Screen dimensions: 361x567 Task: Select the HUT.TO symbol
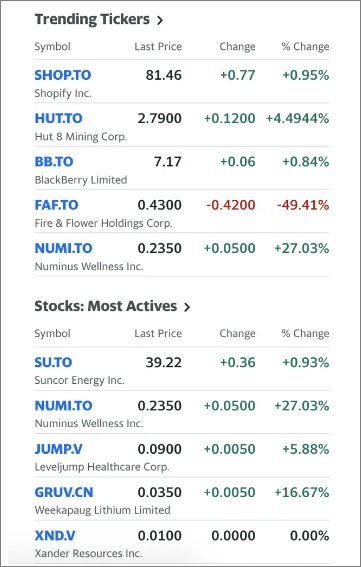[x=58, y=118]
